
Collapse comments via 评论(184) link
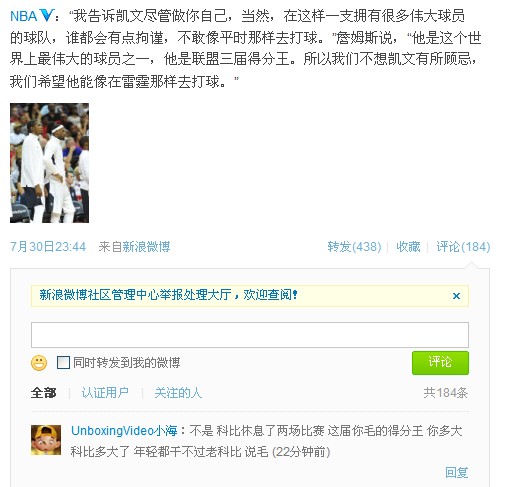pyautogui.click(x=463, y=247)
